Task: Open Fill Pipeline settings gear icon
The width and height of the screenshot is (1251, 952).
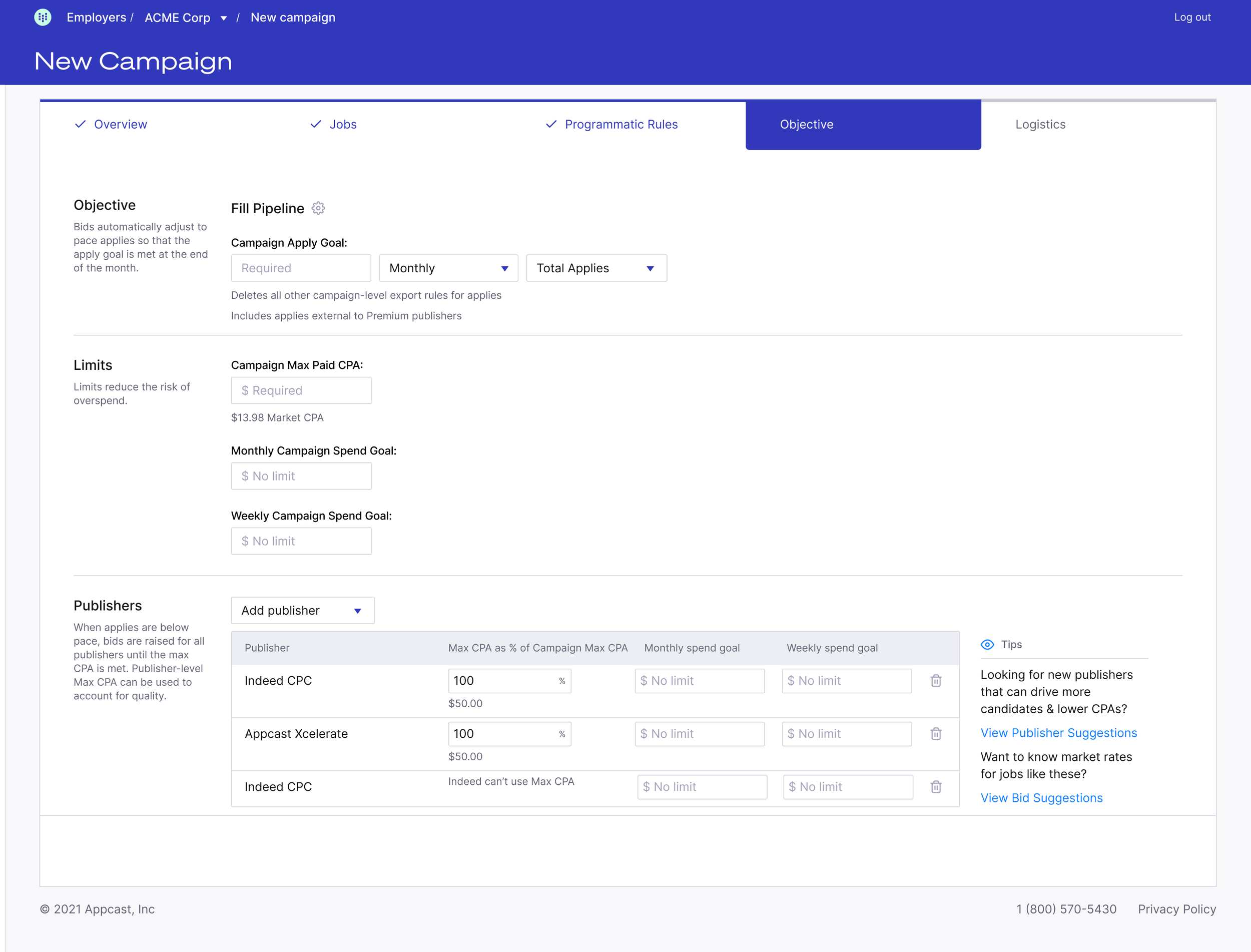Action: tap(318, 209)
